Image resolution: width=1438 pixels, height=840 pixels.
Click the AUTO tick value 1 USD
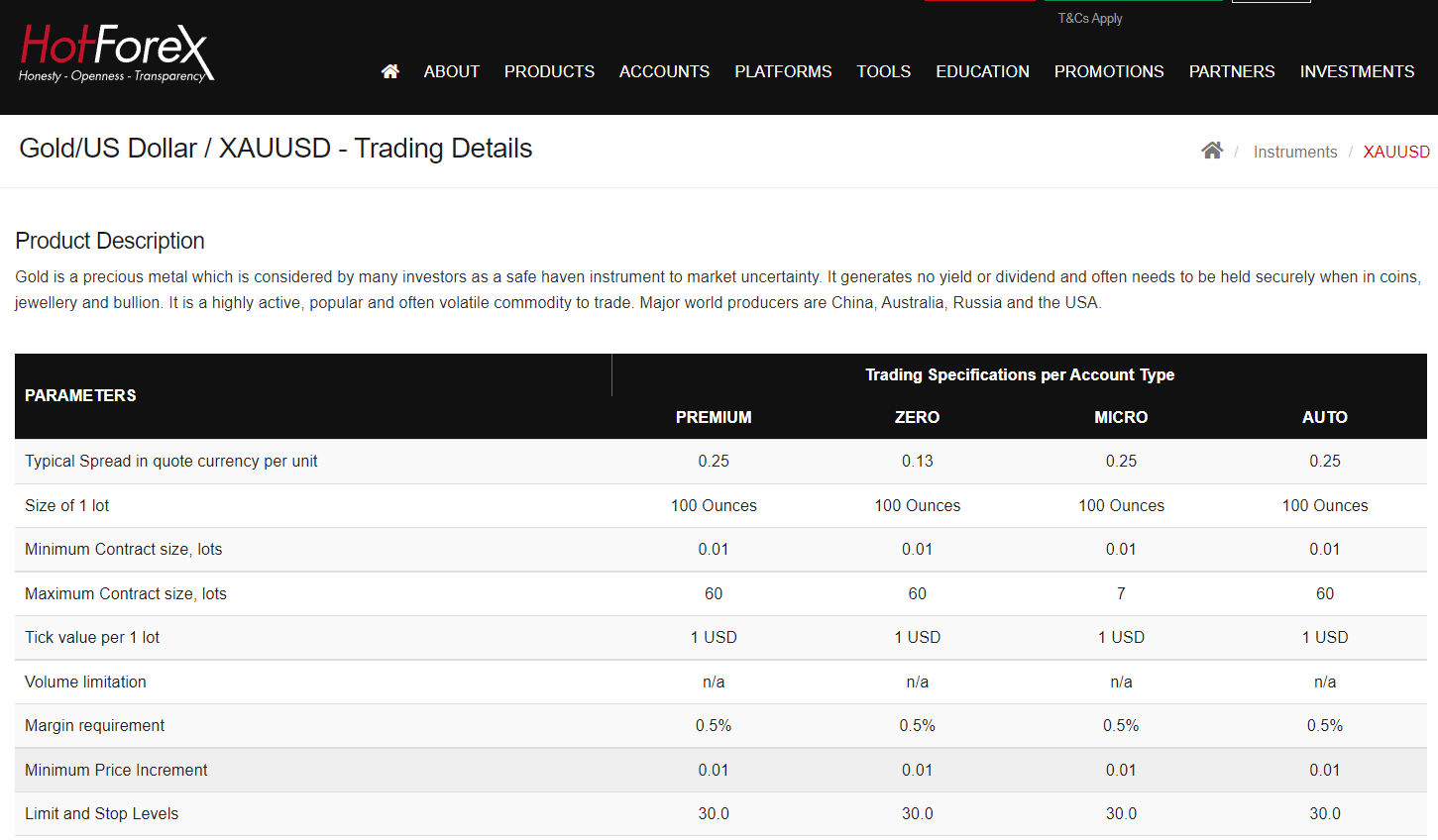tap(1325, 637)
